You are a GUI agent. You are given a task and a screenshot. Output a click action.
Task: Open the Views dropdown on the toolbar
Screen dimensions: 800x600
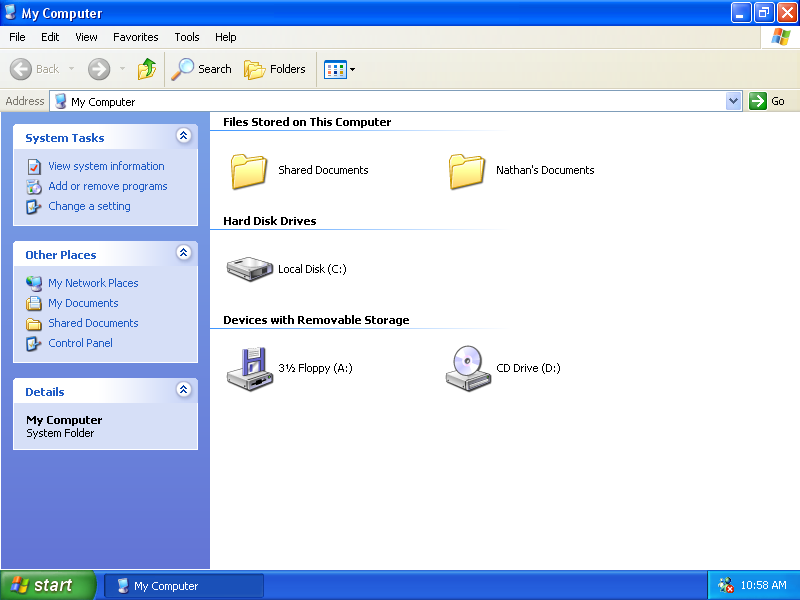[x=349, y=69]
